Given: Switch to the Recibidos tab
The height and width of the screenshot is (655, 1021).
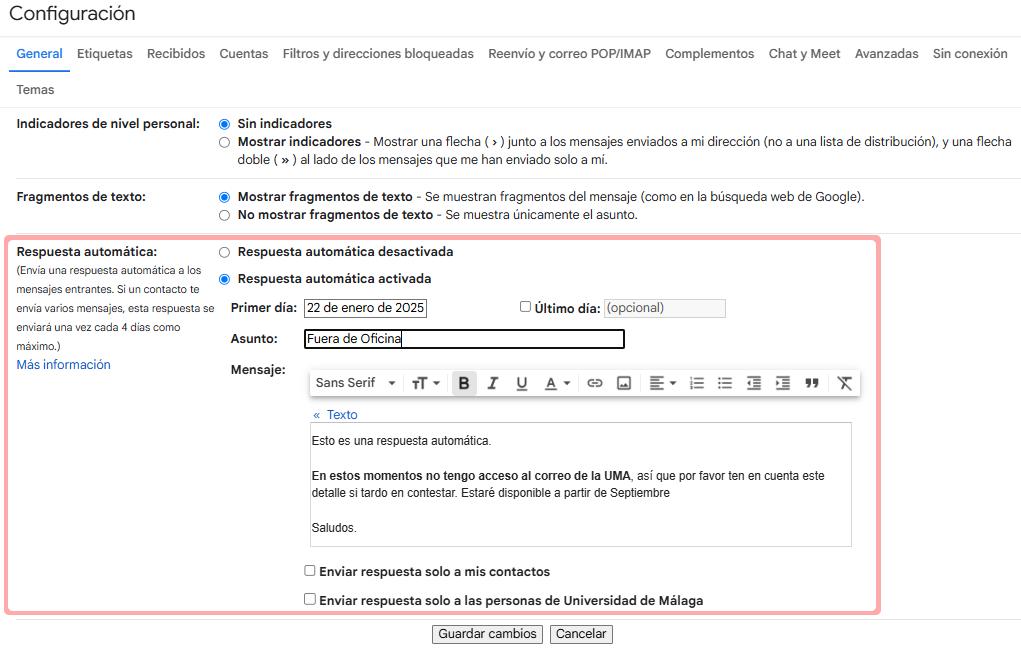Looking at the screenshot, I should 176,53.
